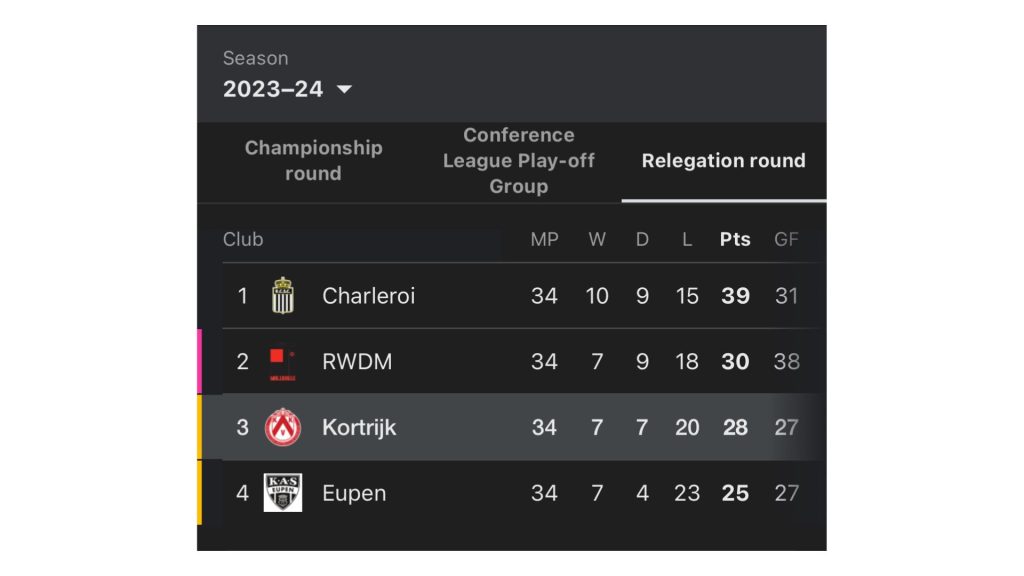Open the Eupen team name link

point(354,494)
